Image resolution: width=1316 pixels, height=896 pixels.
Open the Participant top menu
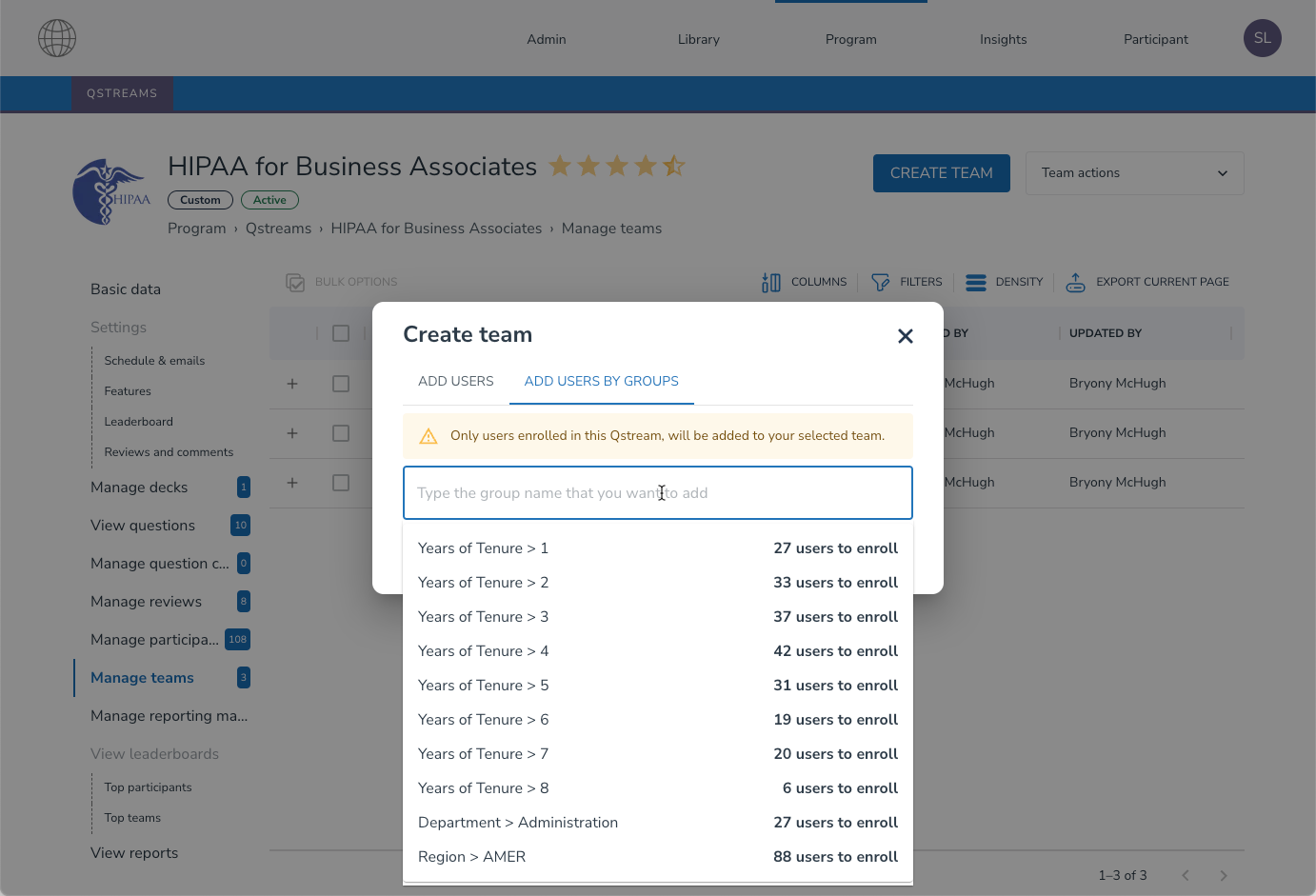point(1156,39)
